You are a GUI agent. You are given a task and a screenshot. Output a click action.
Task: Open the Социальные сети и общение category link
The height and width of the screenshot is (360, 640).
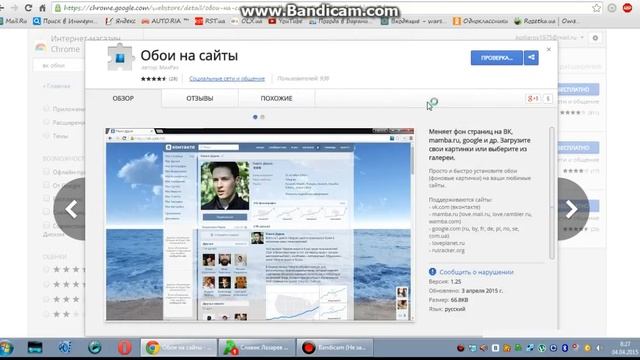227,79
